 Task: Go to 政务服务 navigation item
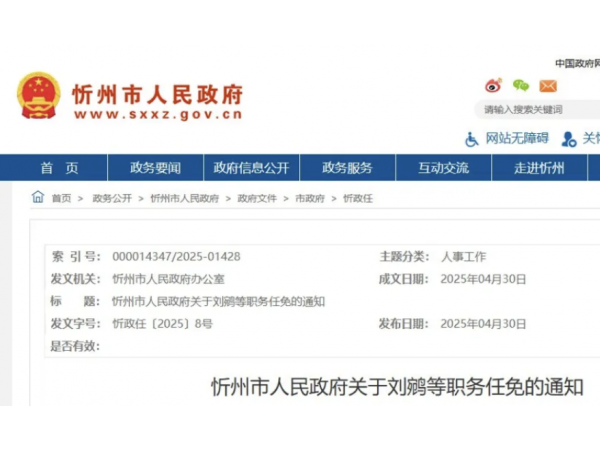point(347,168)
